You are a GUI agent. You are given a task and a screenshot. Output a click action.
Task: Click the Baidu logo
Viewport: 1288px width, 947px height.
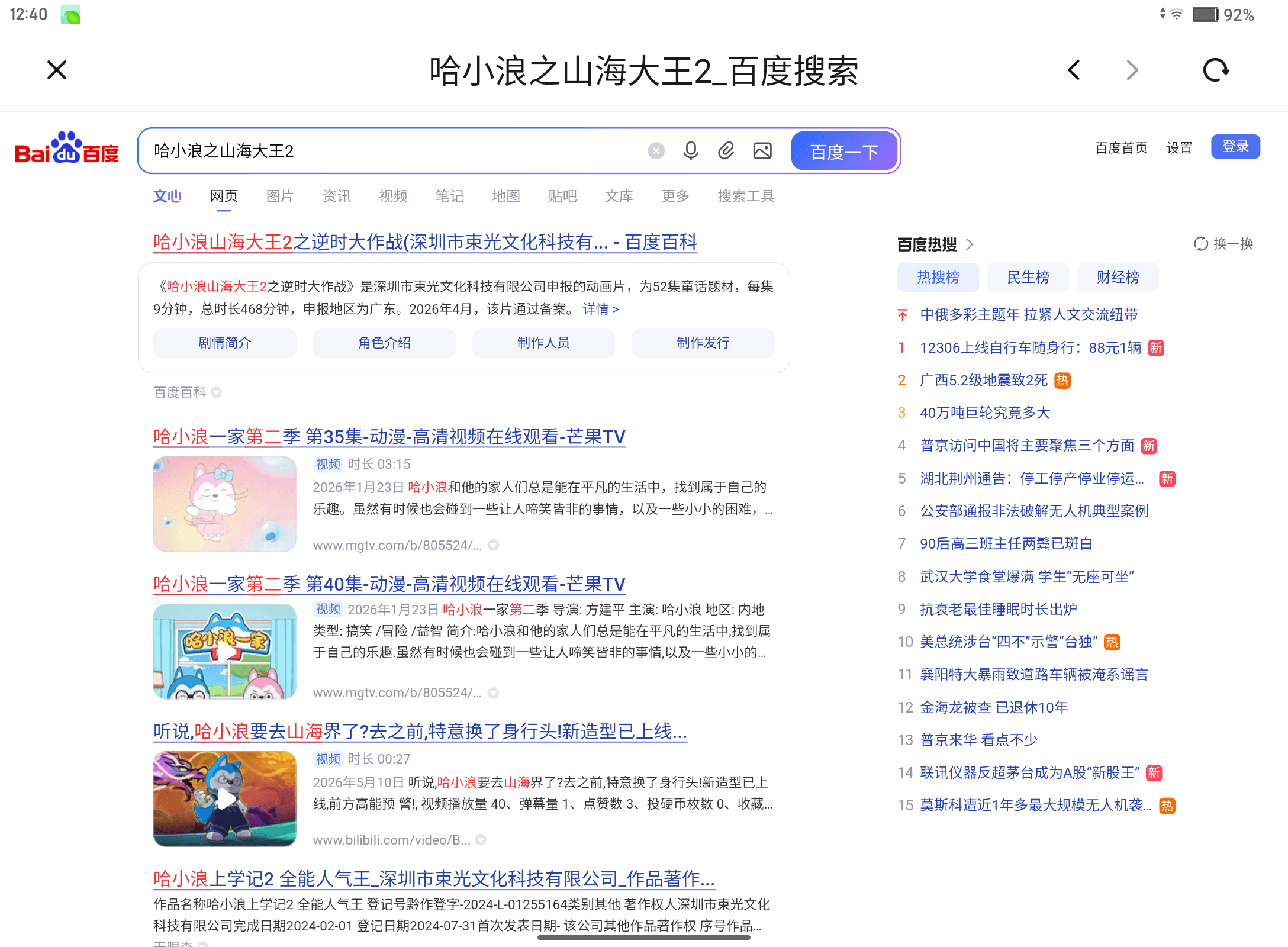pos(67,148)
